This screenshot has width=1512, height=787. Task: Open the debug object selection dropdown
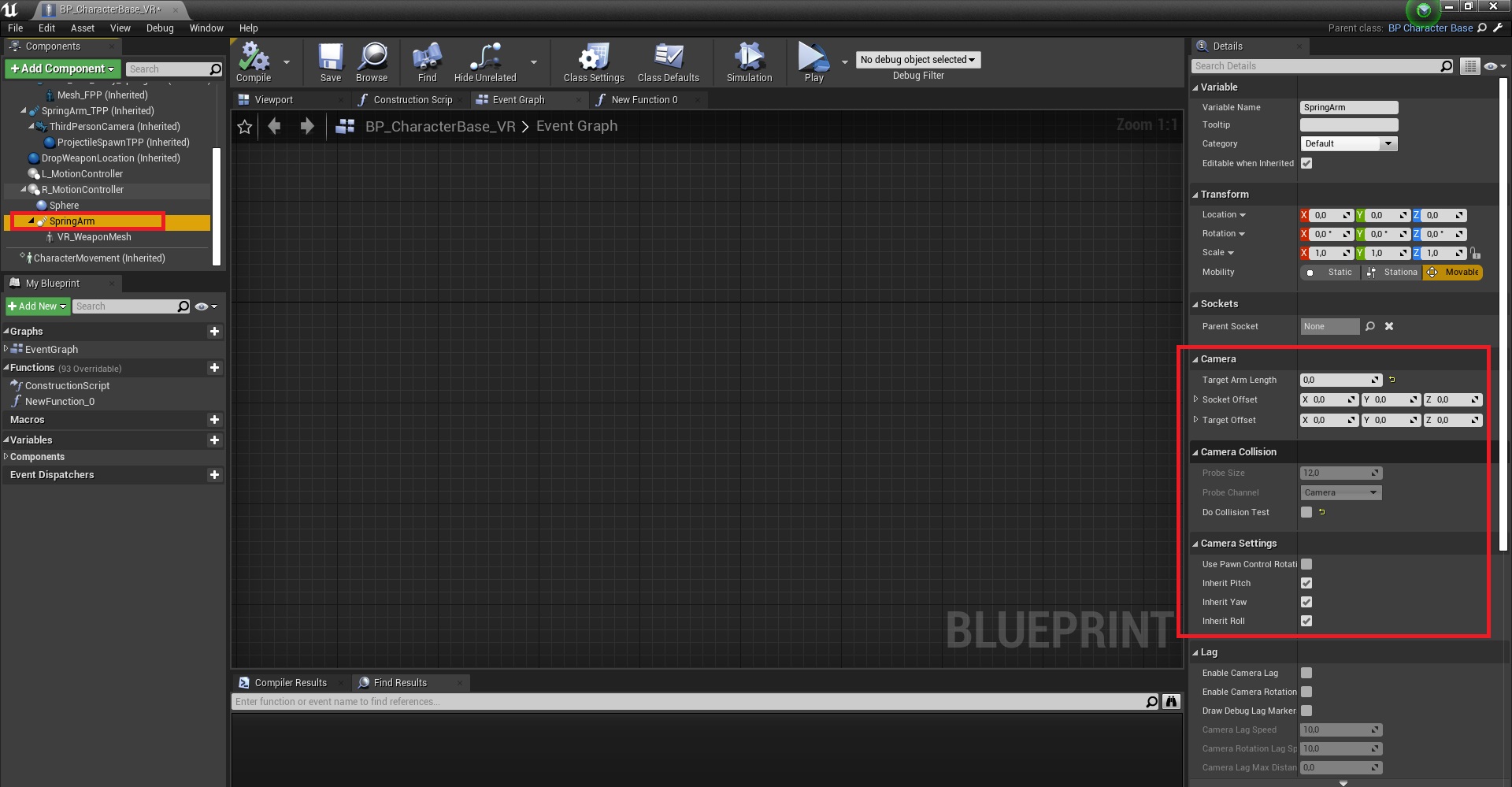[x=917, y=60]
